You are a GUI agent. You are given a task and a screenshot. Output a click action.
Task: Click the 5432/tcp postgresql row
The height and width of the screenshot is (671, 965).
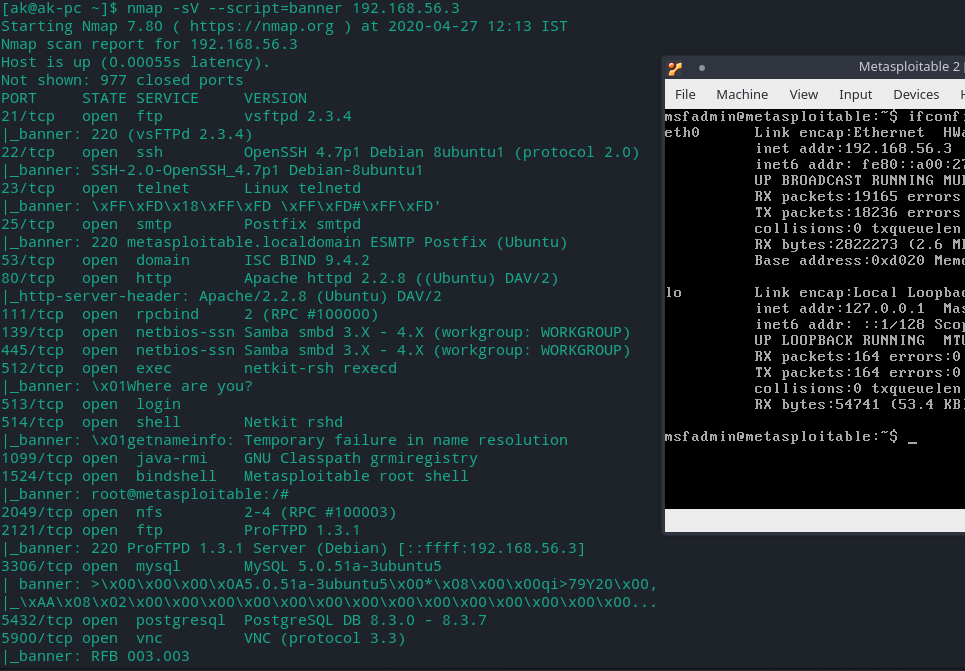[x=244, y=620]
